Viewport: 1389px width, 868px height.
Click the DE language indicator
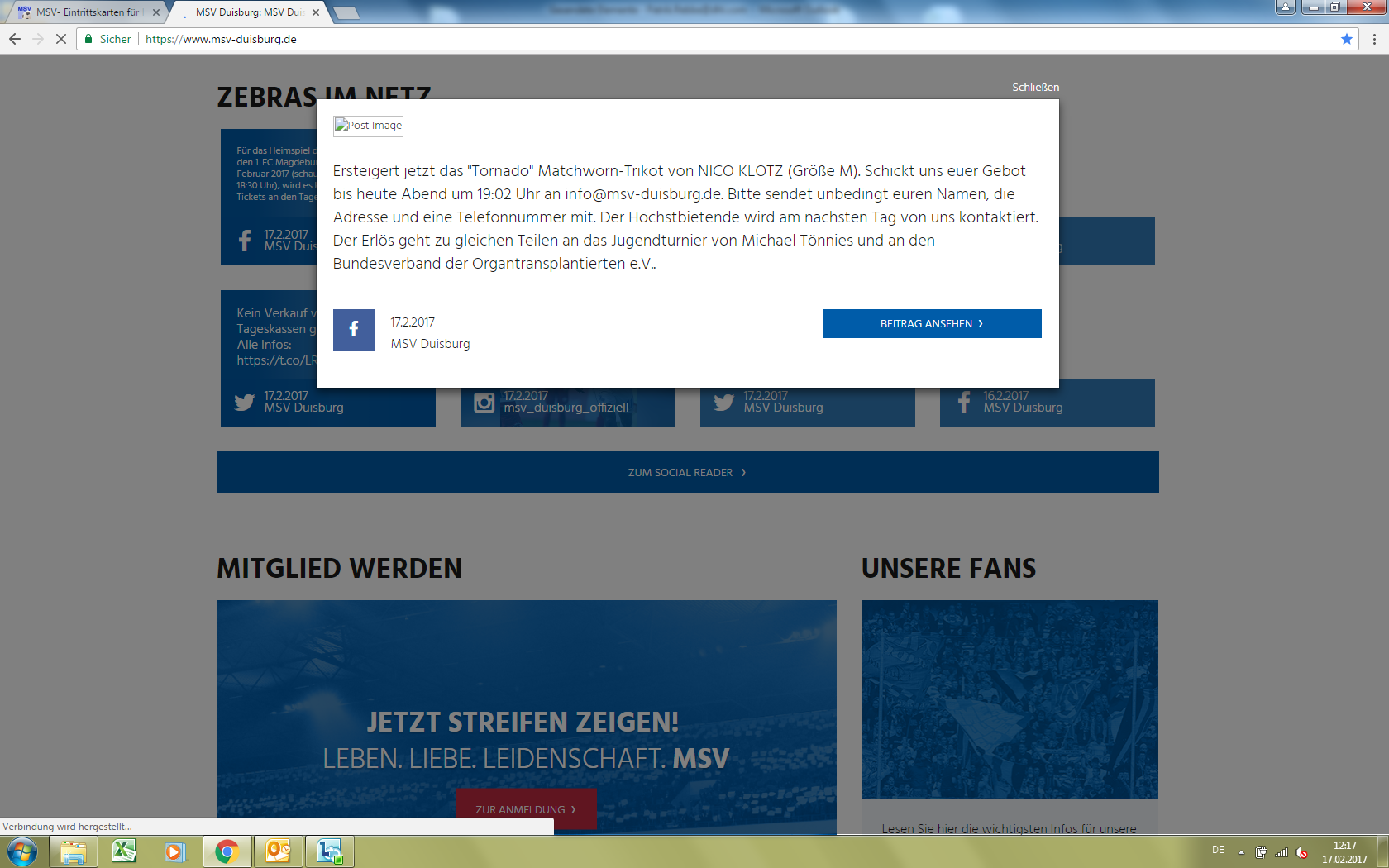coord(1218,850)
